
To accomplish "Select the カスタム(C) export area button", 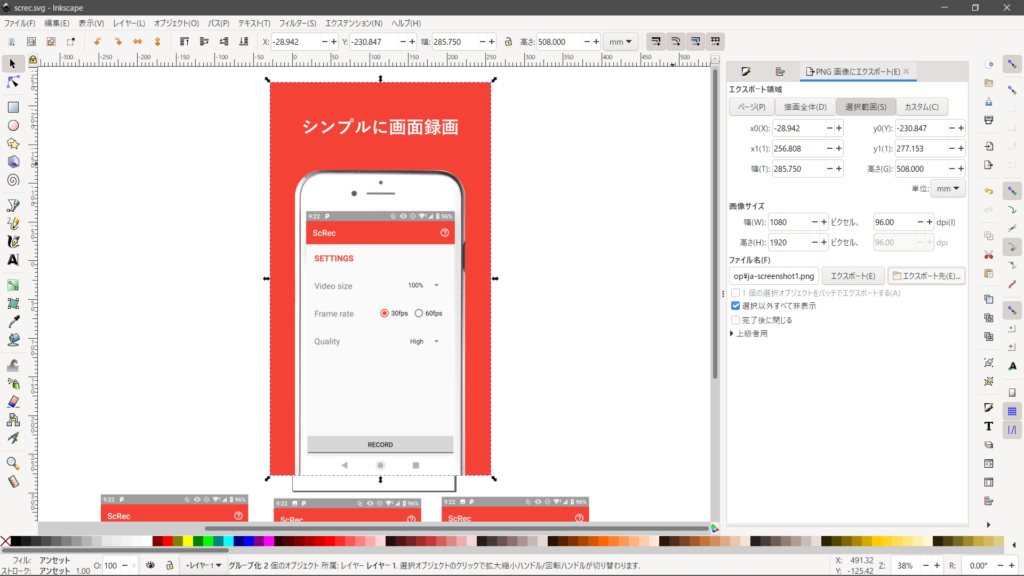I will coord(921,107).
